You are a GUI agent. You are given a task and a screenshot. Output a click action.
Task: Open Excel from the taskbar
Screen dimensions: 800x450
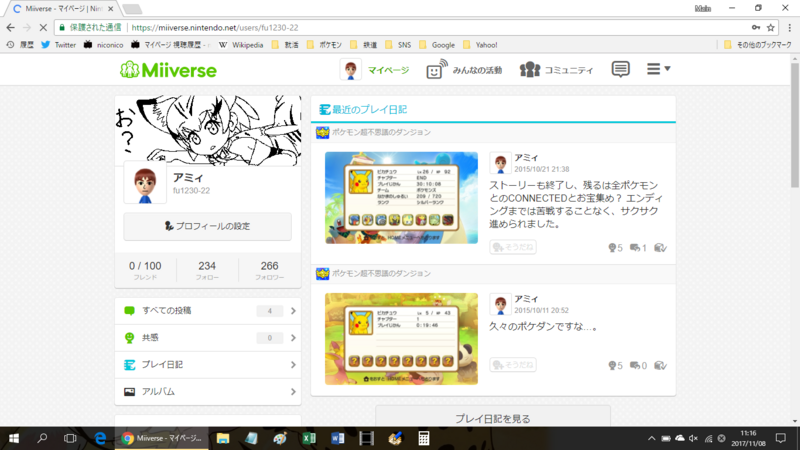[x=309, y=438]
